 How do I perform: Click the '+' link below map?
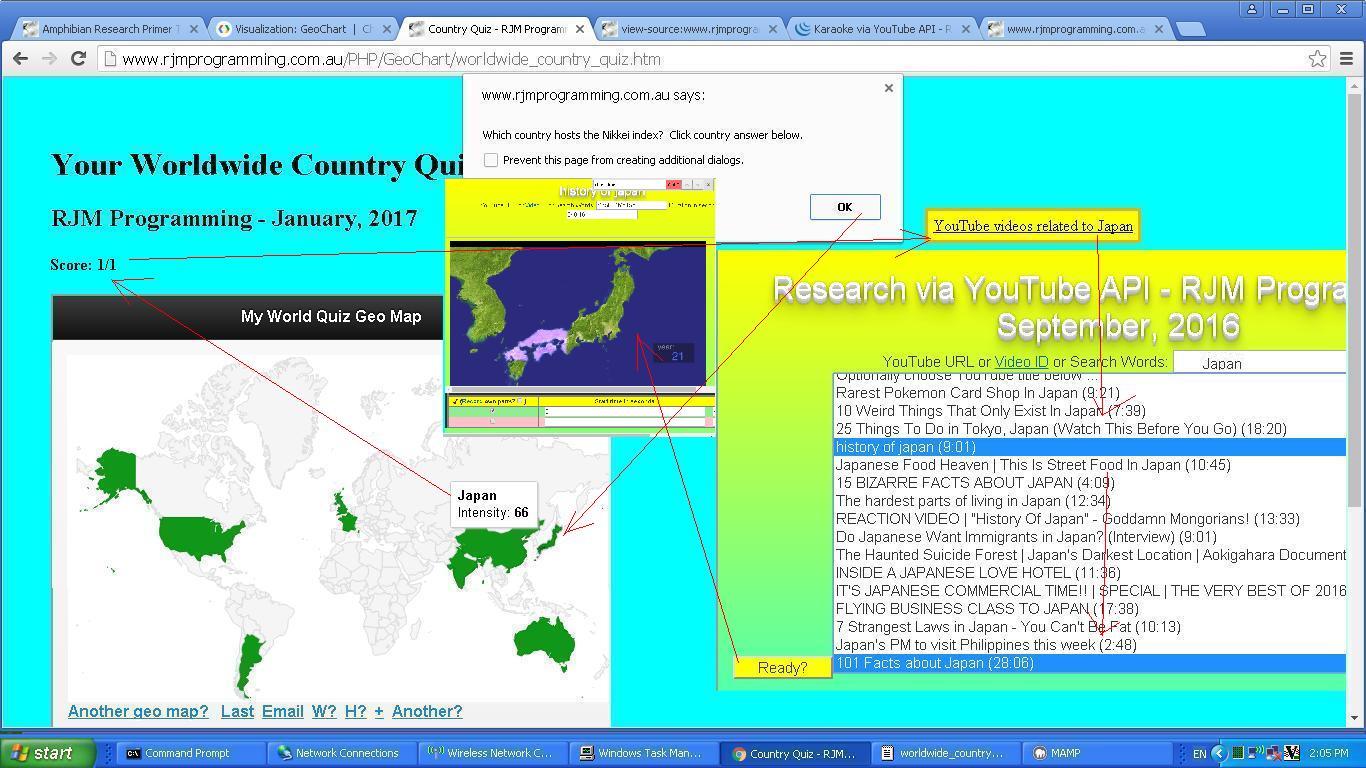[x=379, y=711]
